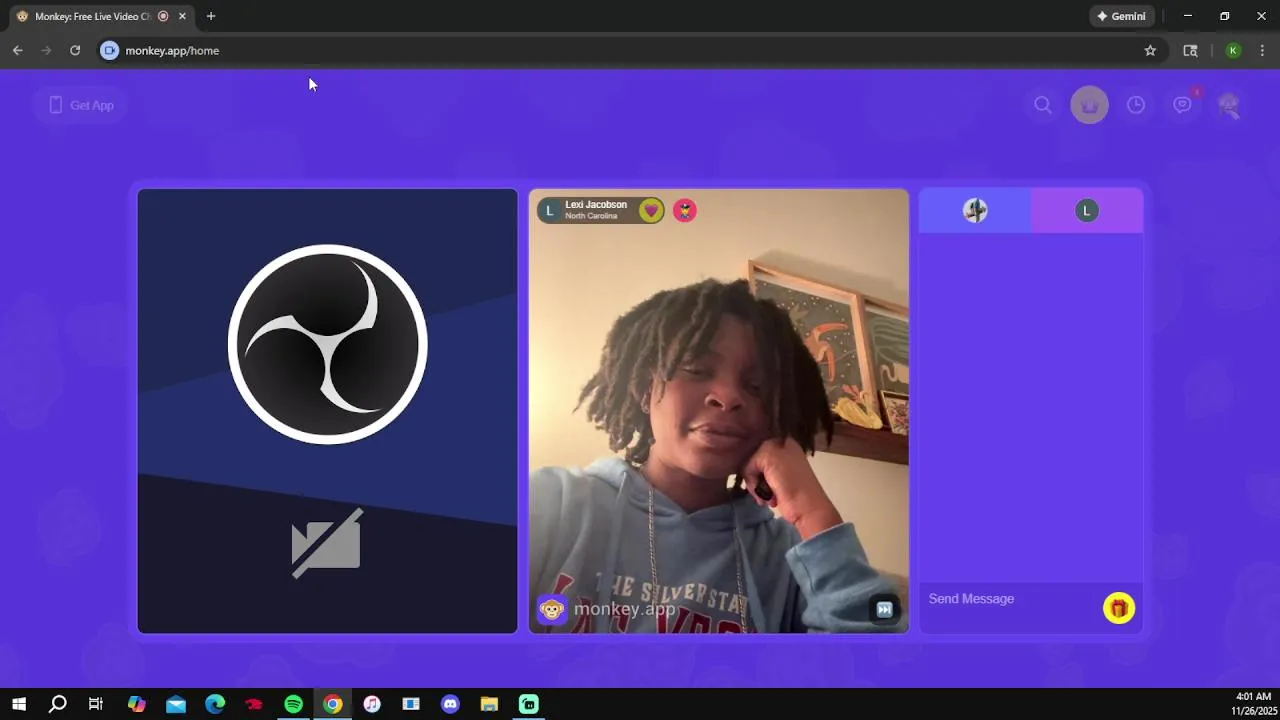Open the Windows Start menu

19,704
